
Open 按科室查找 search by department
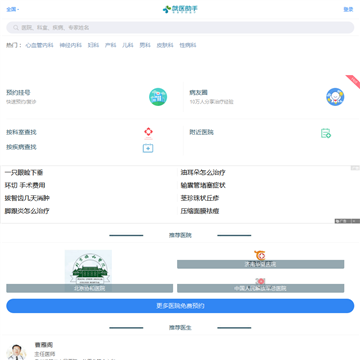coord(21,132)
